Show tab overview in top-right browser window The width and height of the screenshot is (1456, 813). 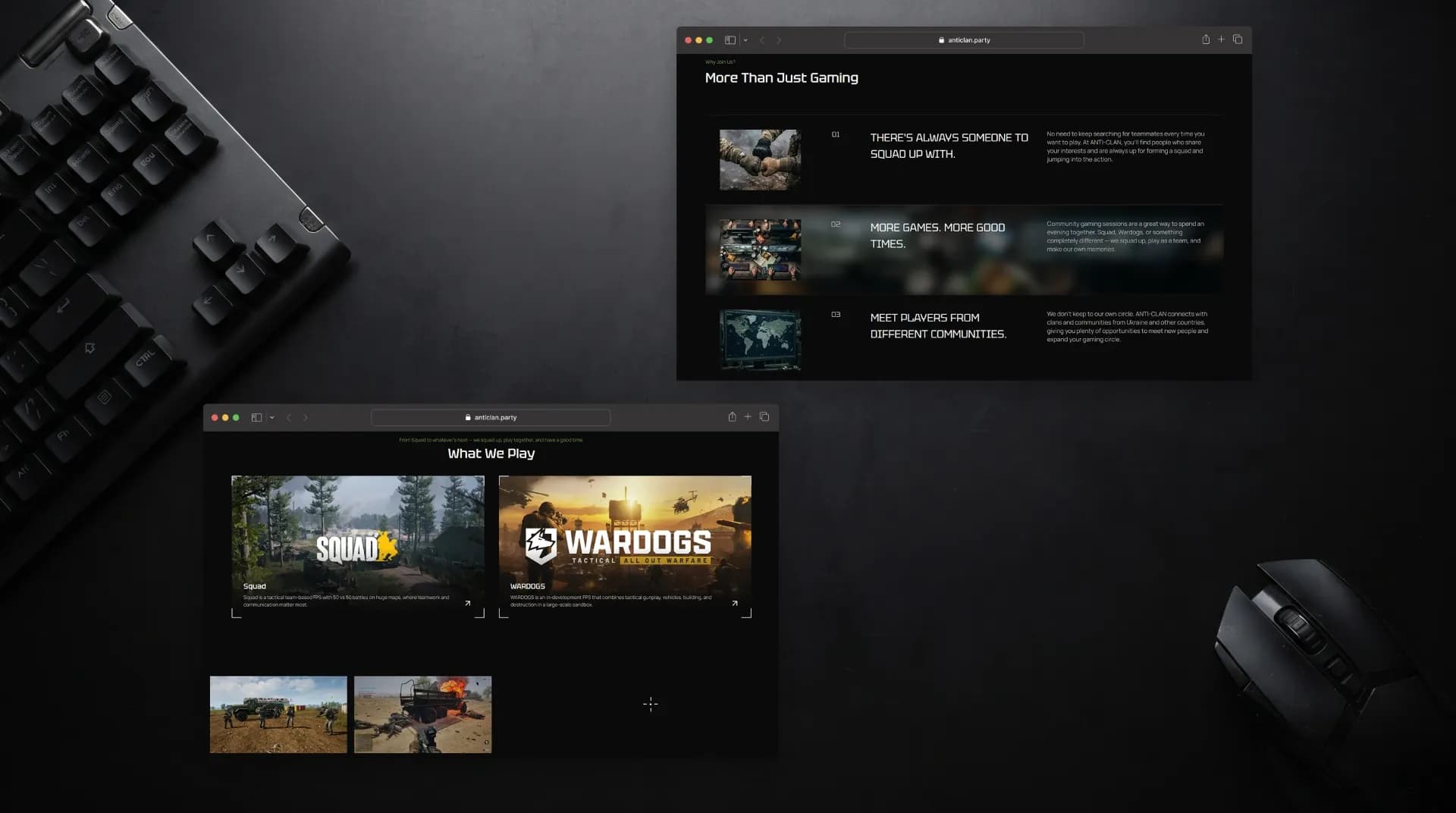(x=1238, y=39)
